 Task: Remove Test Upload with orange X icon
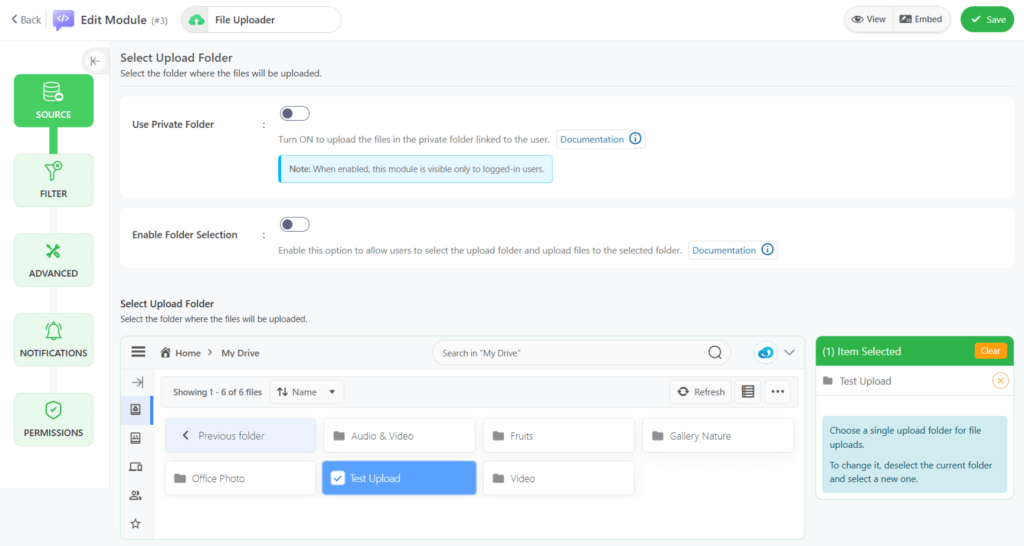1000,381
